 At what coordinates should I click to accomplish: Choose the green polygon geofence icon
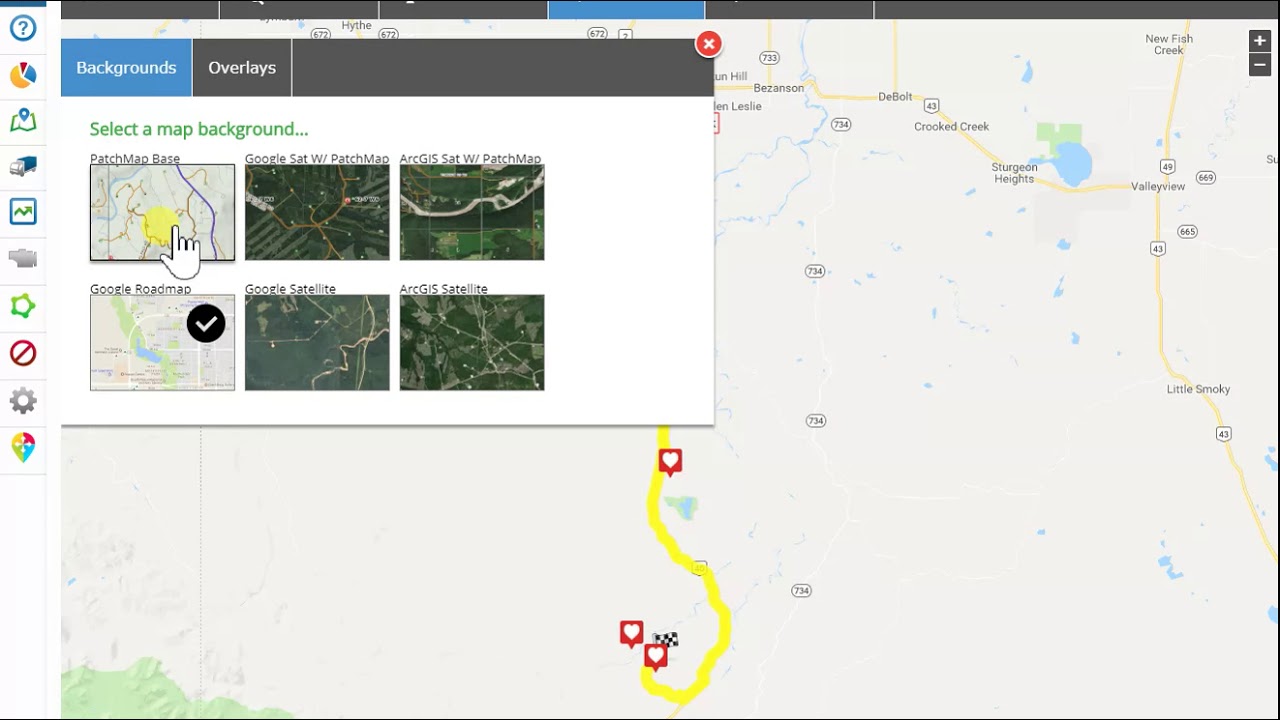pos(23,306)
